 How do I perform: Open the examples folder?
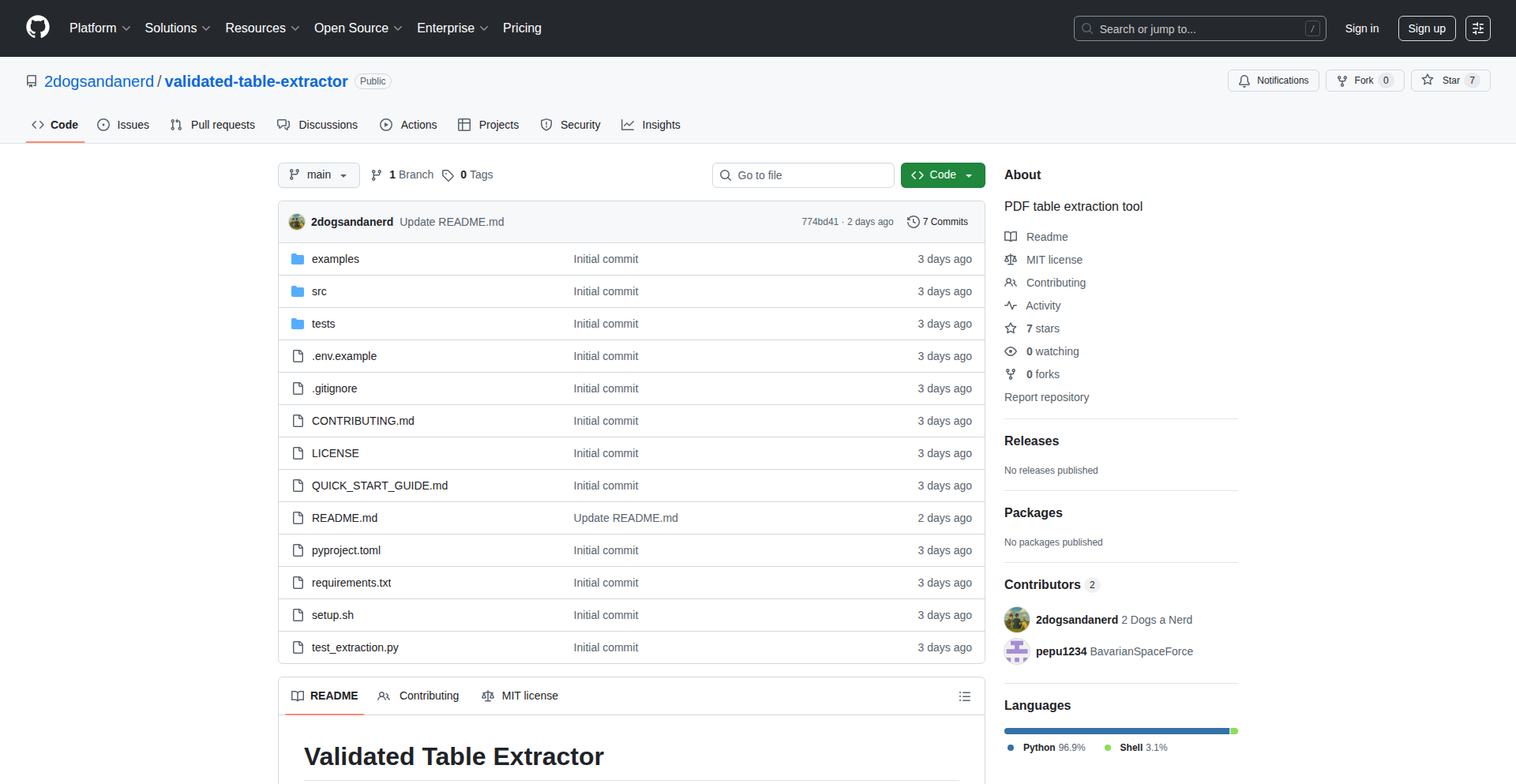point(335,259)
